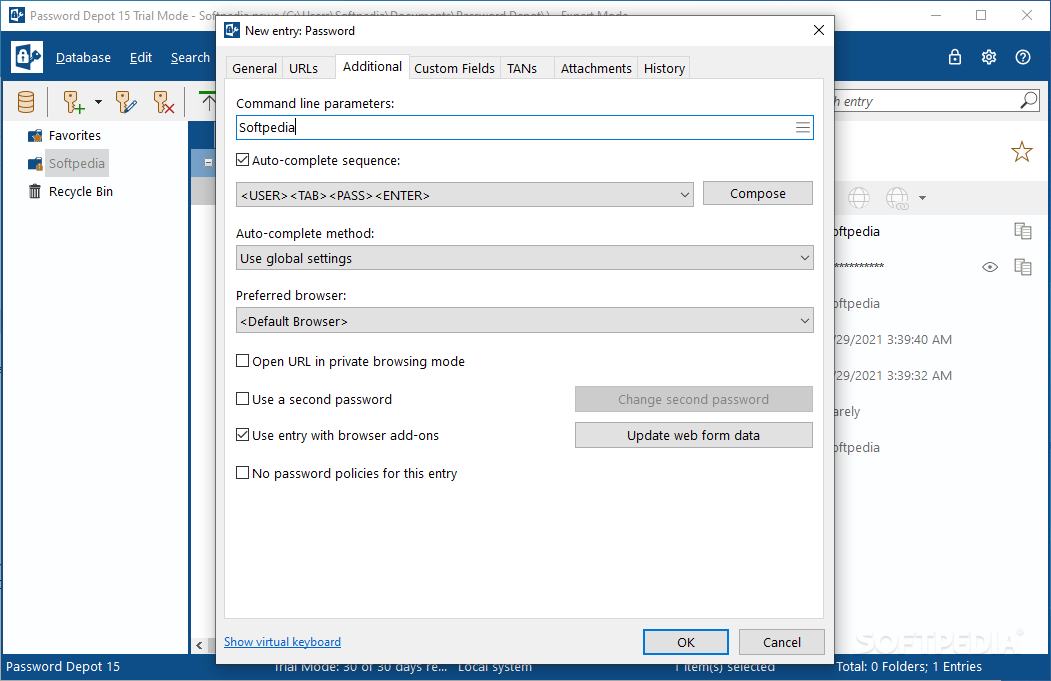Switch to the General tab

tap(254, 68)
